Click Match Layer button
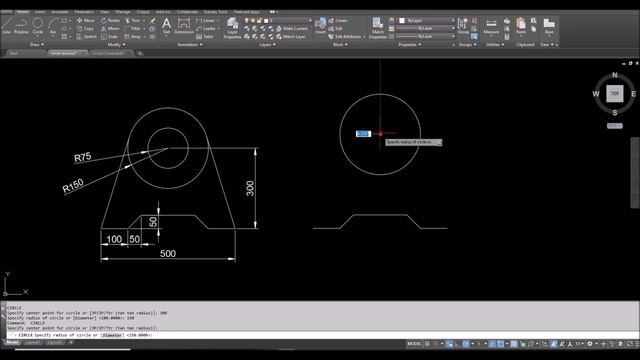640x360 pixels. point(291,37)
